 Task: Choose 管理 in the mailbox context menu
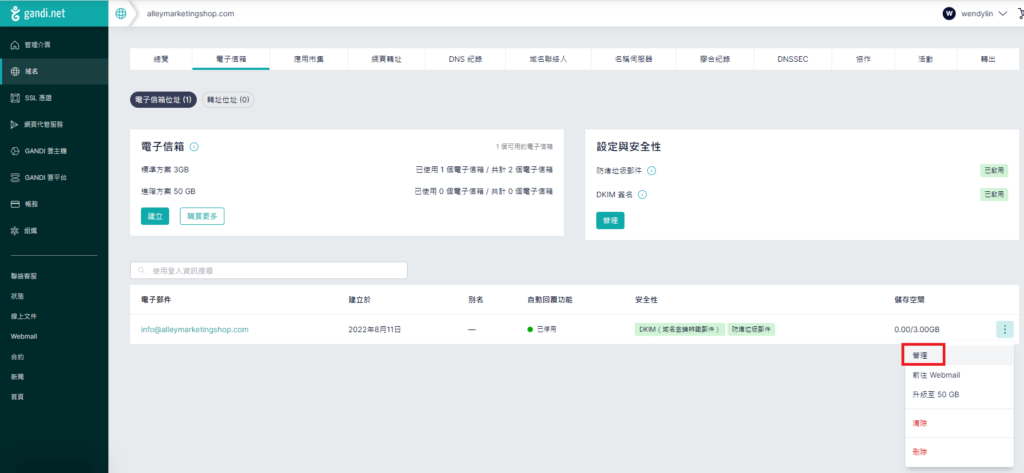[921, 355]
